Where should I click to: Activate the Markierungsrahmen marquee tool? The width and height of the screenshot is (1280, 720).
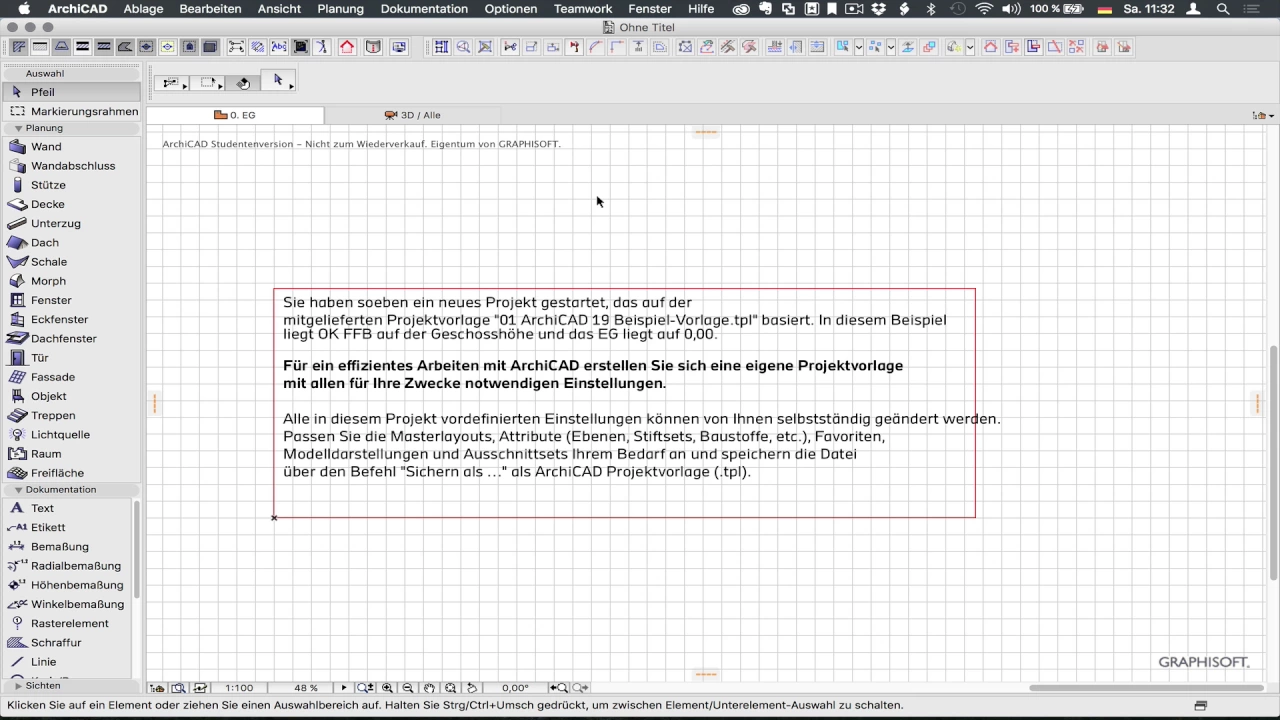[x=70, y=111]
